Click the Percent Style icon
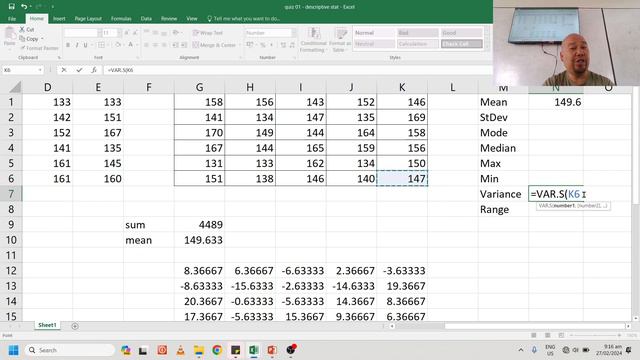640x360 pixels. coord(263,45)
